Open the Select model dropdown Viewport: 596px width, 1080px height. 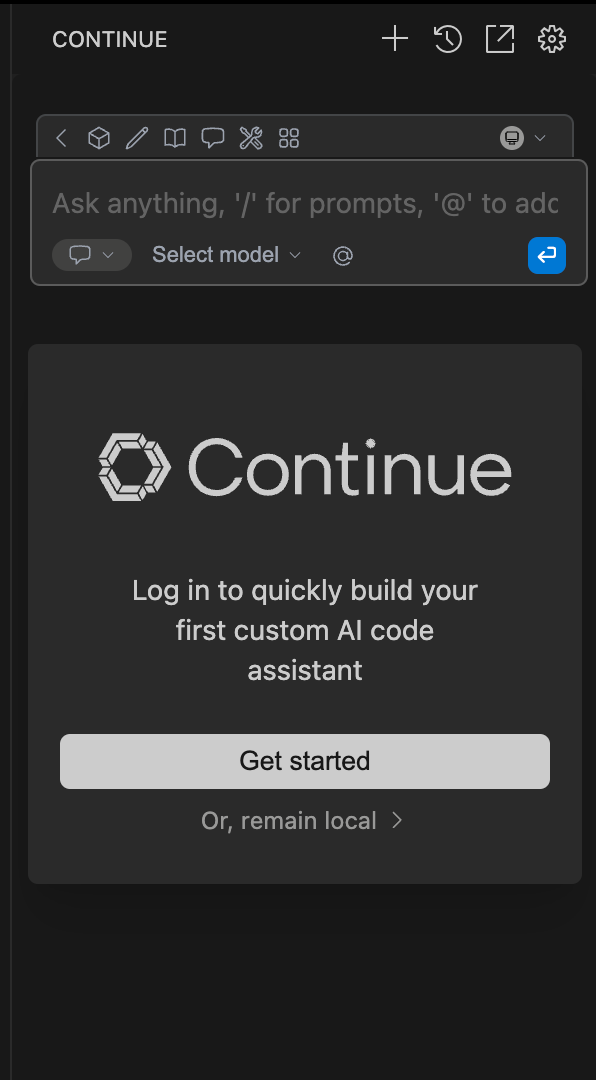coord(225,255)
